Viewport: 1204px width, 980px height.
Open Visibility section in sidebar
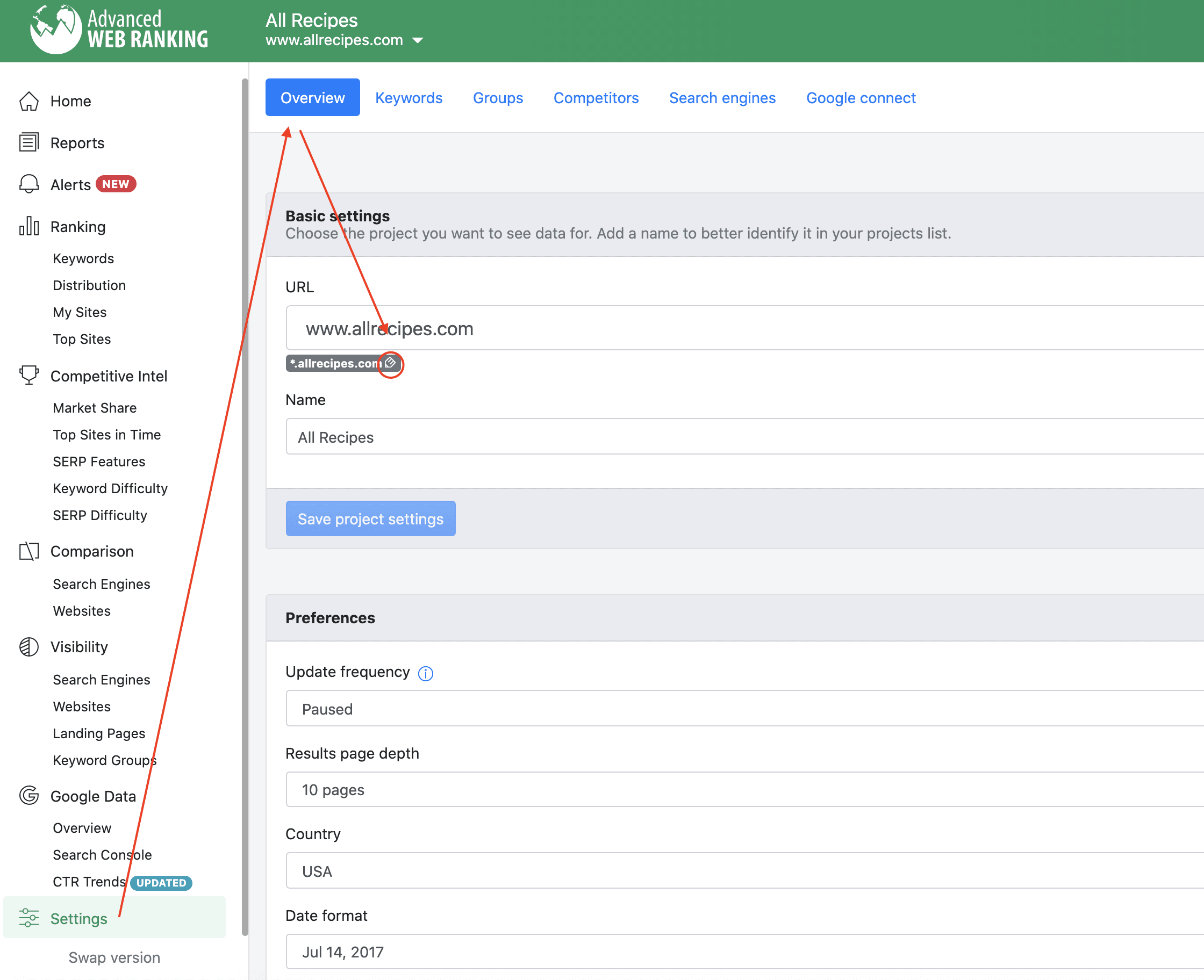(79, 647)
